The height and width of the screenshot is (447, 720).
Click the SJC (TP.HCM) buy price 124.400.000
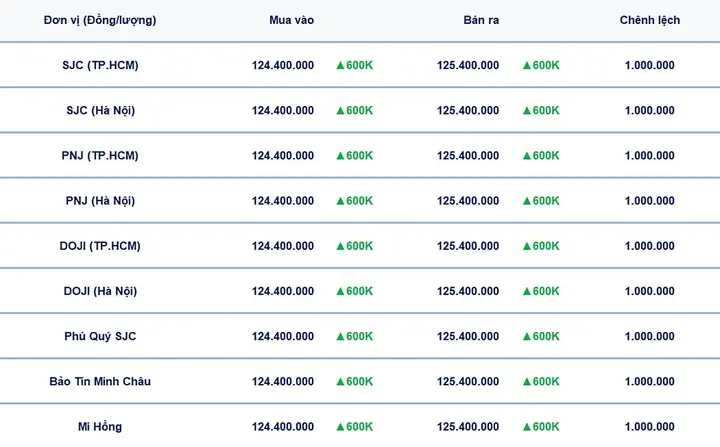(283, 65)
